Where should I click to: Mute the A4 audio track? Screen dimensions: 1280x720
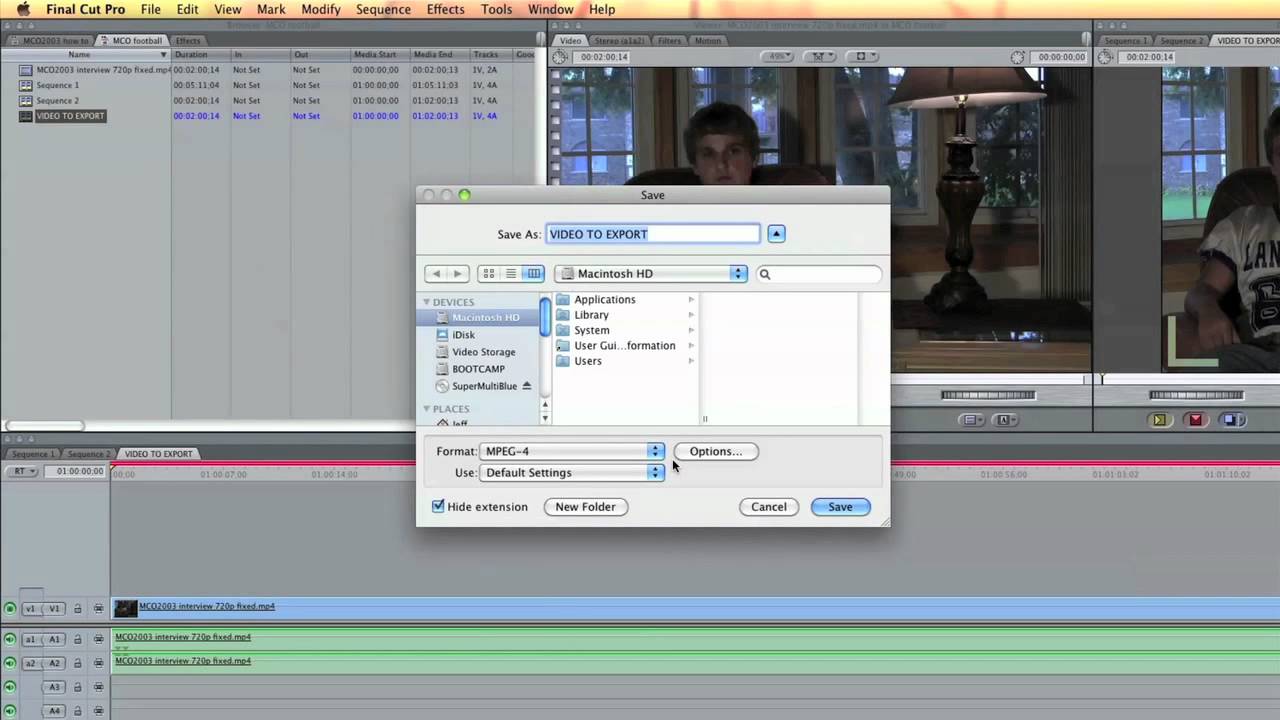10,711
